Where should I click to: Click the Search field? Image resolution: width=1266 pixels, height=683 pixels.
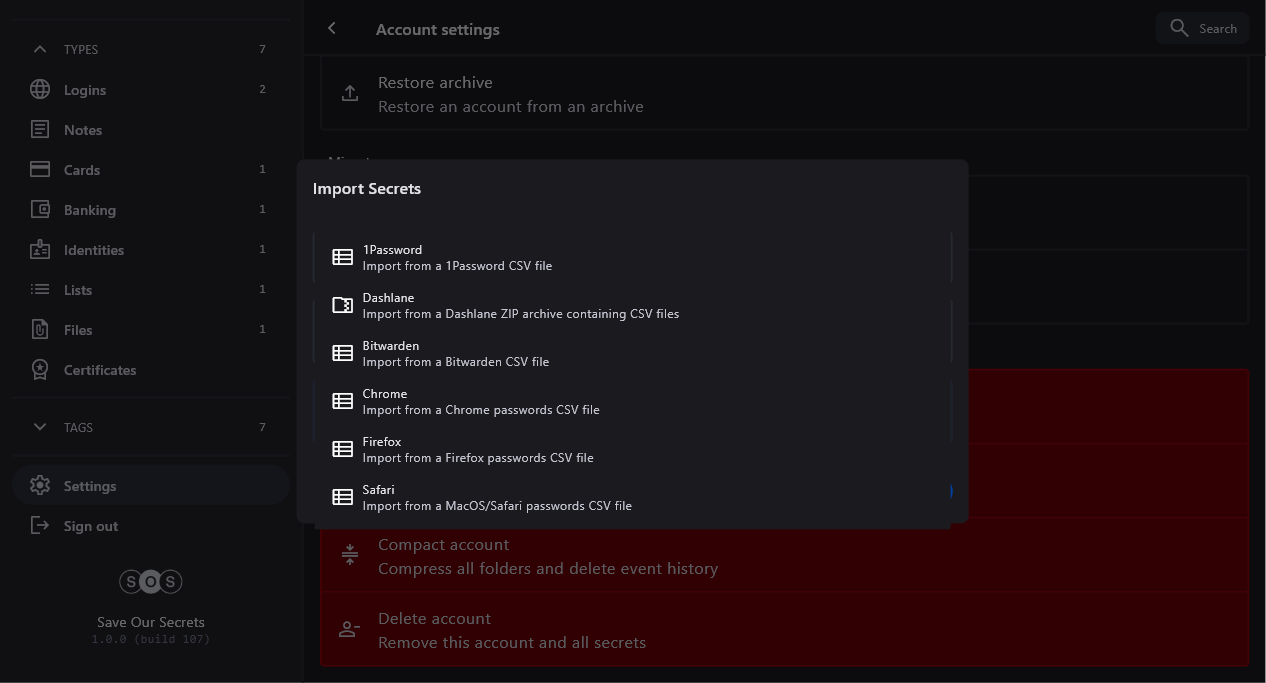(x=1202, y=29)
